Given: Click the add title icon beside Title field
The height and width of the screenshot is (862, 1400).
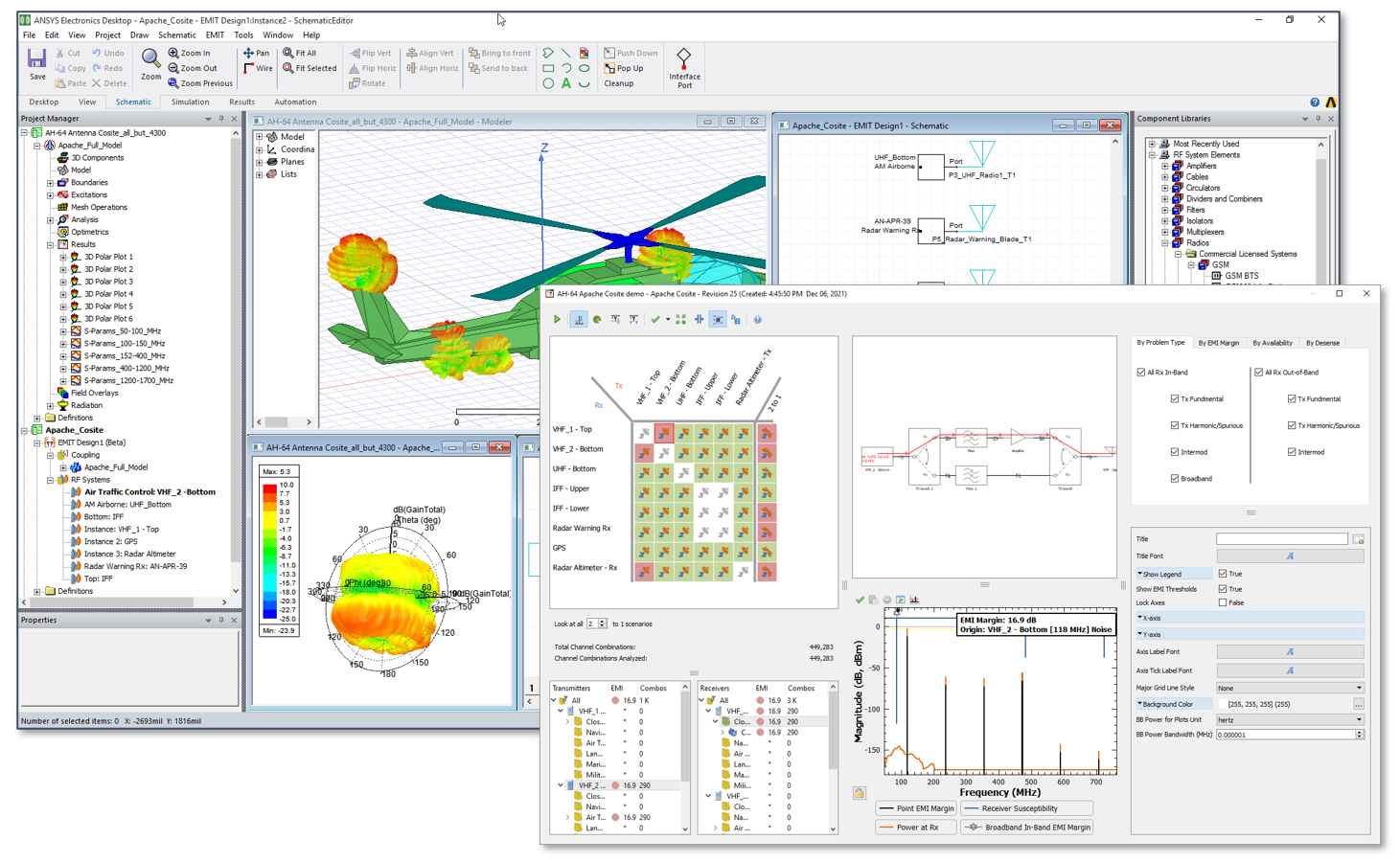Looking at the screenshot, I should pyautogui.click(x=1358, y=540).
